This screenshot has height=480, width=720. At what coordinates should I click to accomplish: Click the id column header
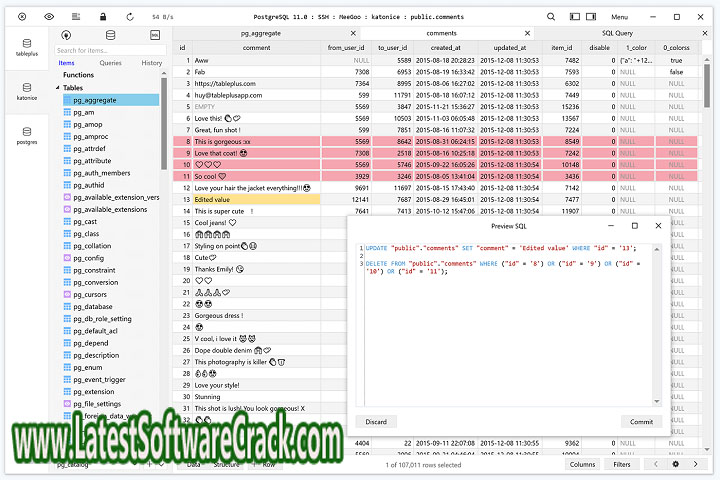pos(182,48)
